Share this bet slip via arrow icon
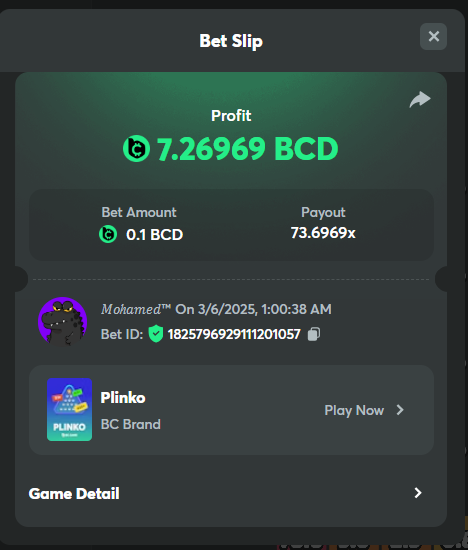Image resolution: width=468 pixels, height=550 pixels. tap(420, 99)
